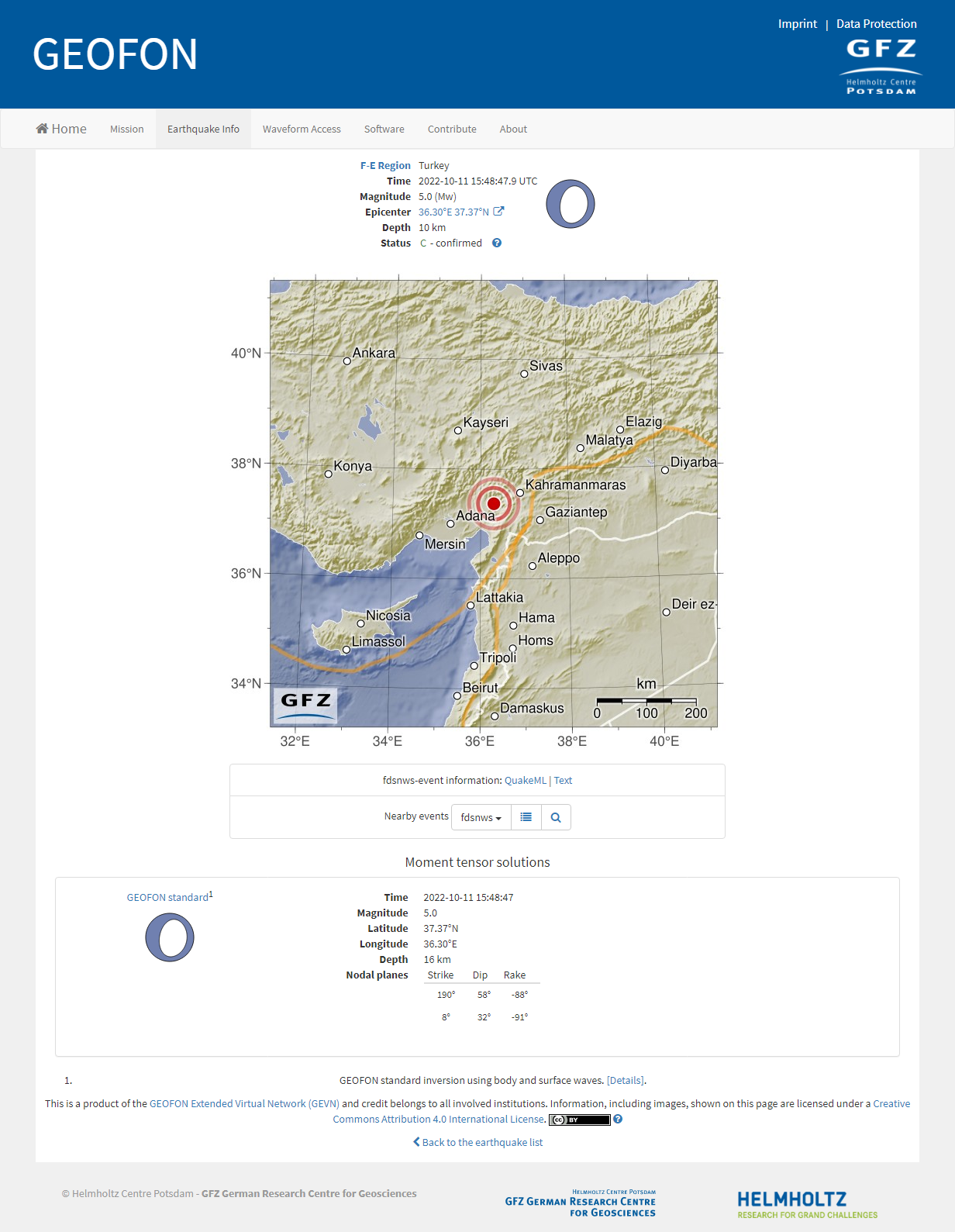The image size is (955, 1232).
Task: Click the GEOFON standard beachball diagram
Action: click(x=170, y=937)
